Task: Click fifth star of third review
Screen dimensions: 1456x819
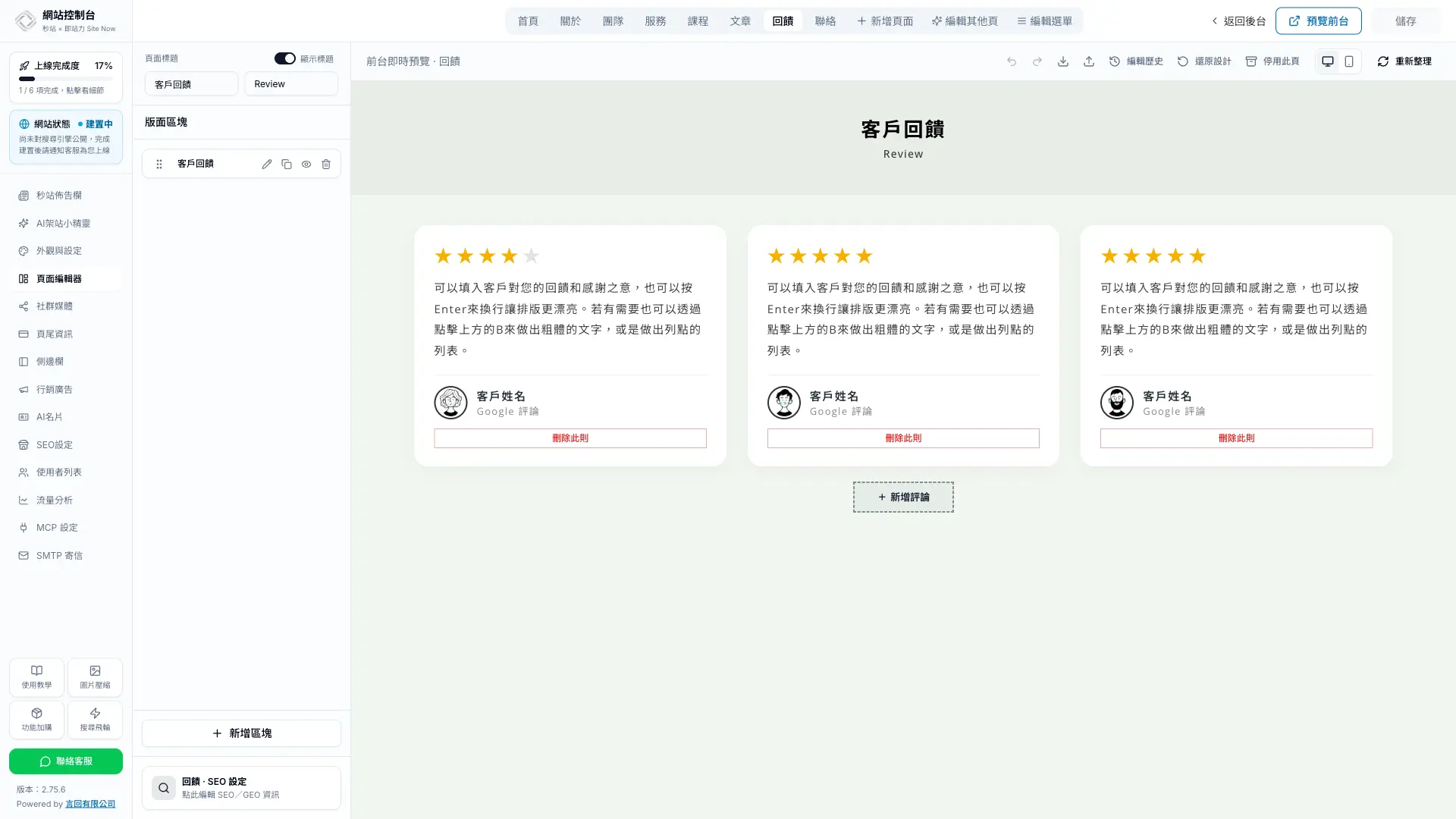Action: [x=1197, y=256]
